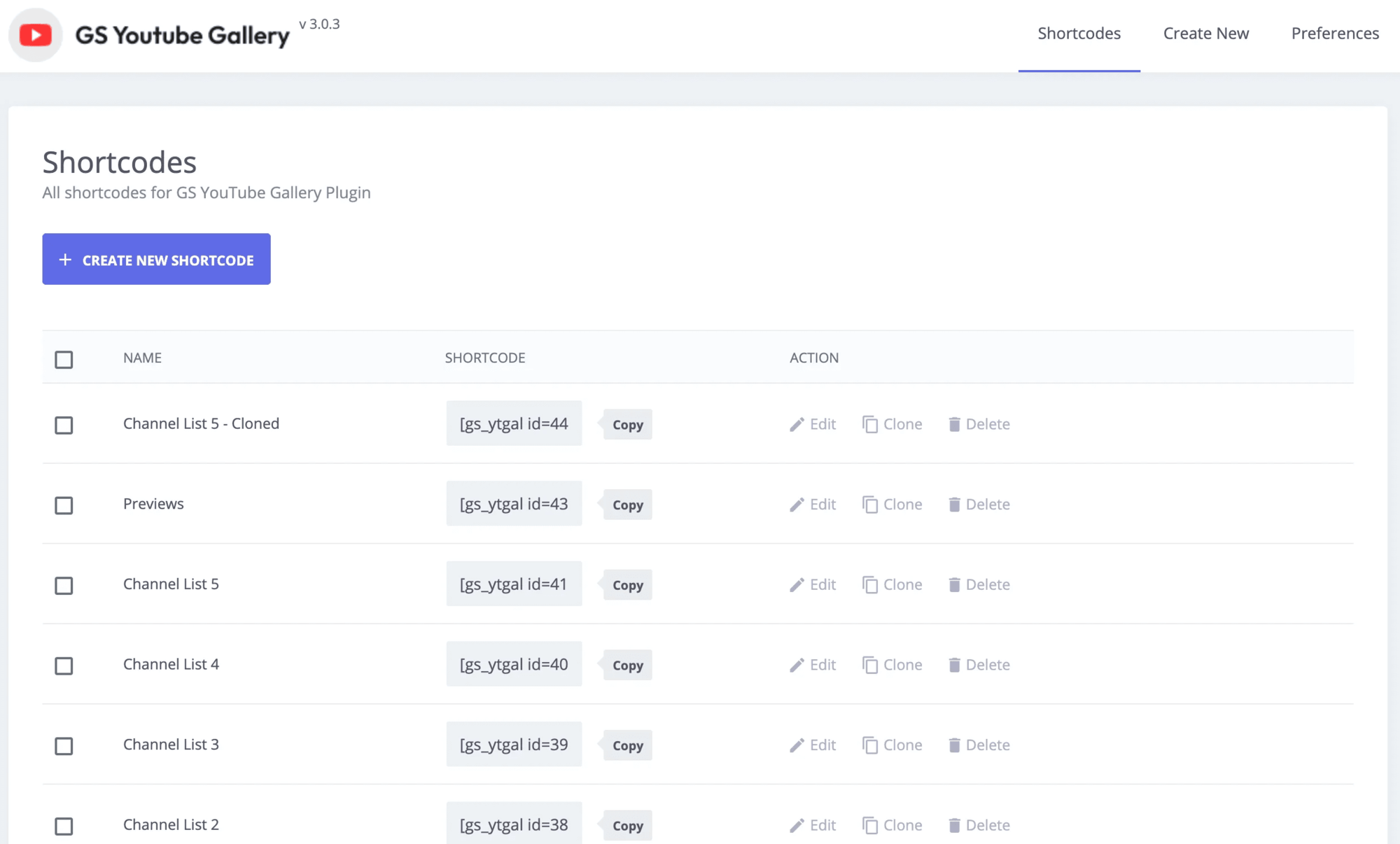Click the name "Channel List 2"
1400x844 pixels.
pyautogui.click(x=171, y=824)
